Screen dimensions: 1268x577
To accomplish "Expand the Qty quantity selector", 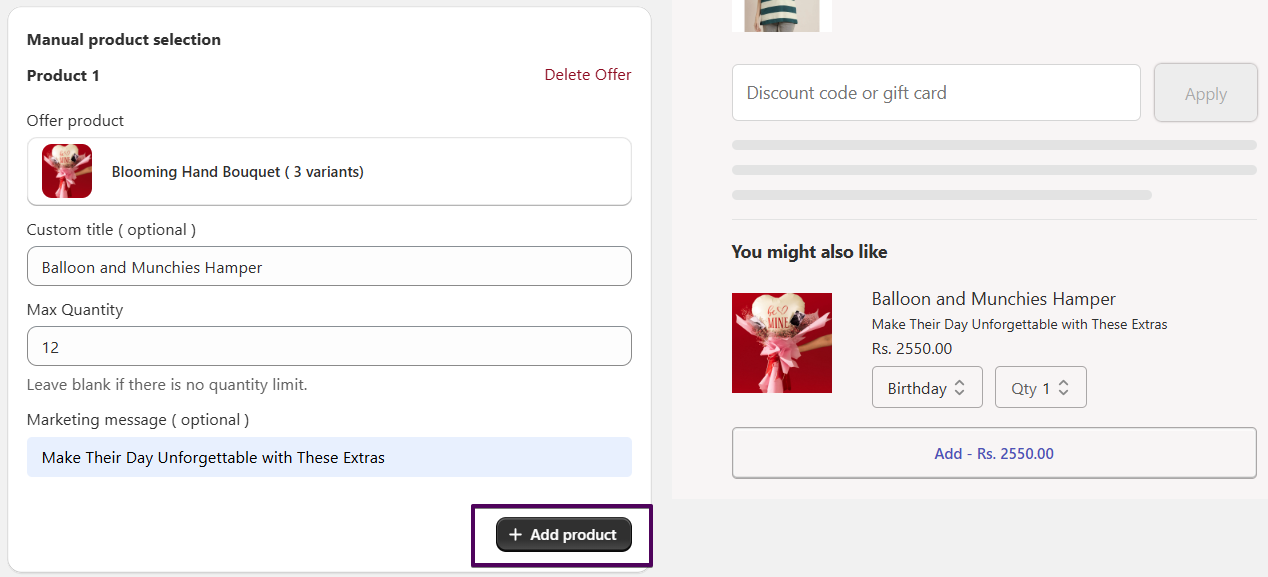I will [x=1040, y=388].
